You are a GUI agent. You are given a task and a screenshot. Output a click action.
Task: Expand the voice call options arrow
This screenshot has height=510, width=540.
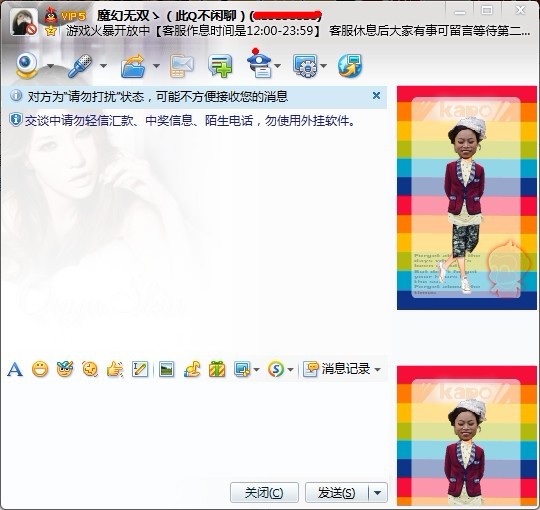pos(103,66)
